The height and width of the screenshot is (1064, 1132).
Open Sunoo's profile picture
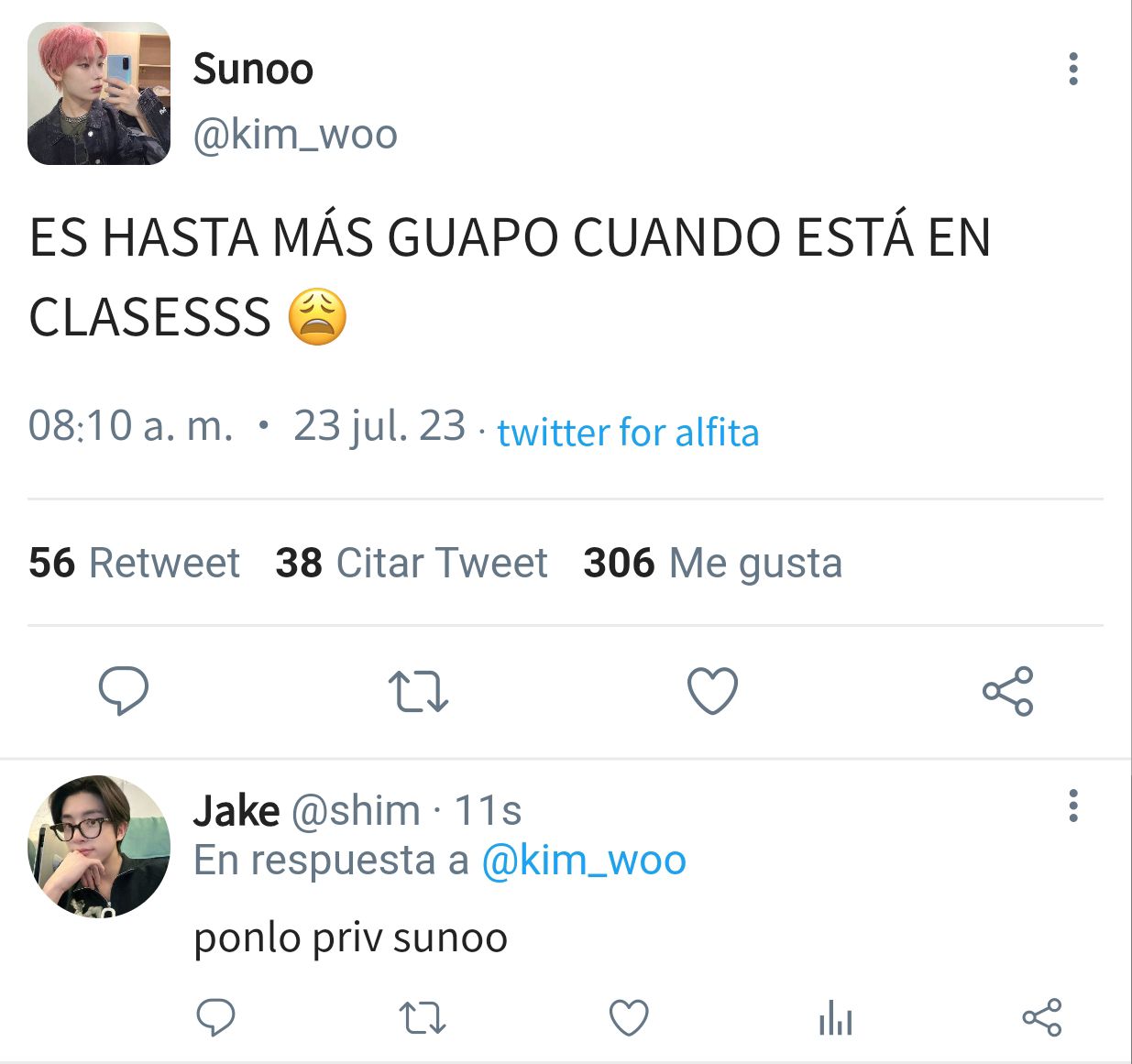[99, 93]
